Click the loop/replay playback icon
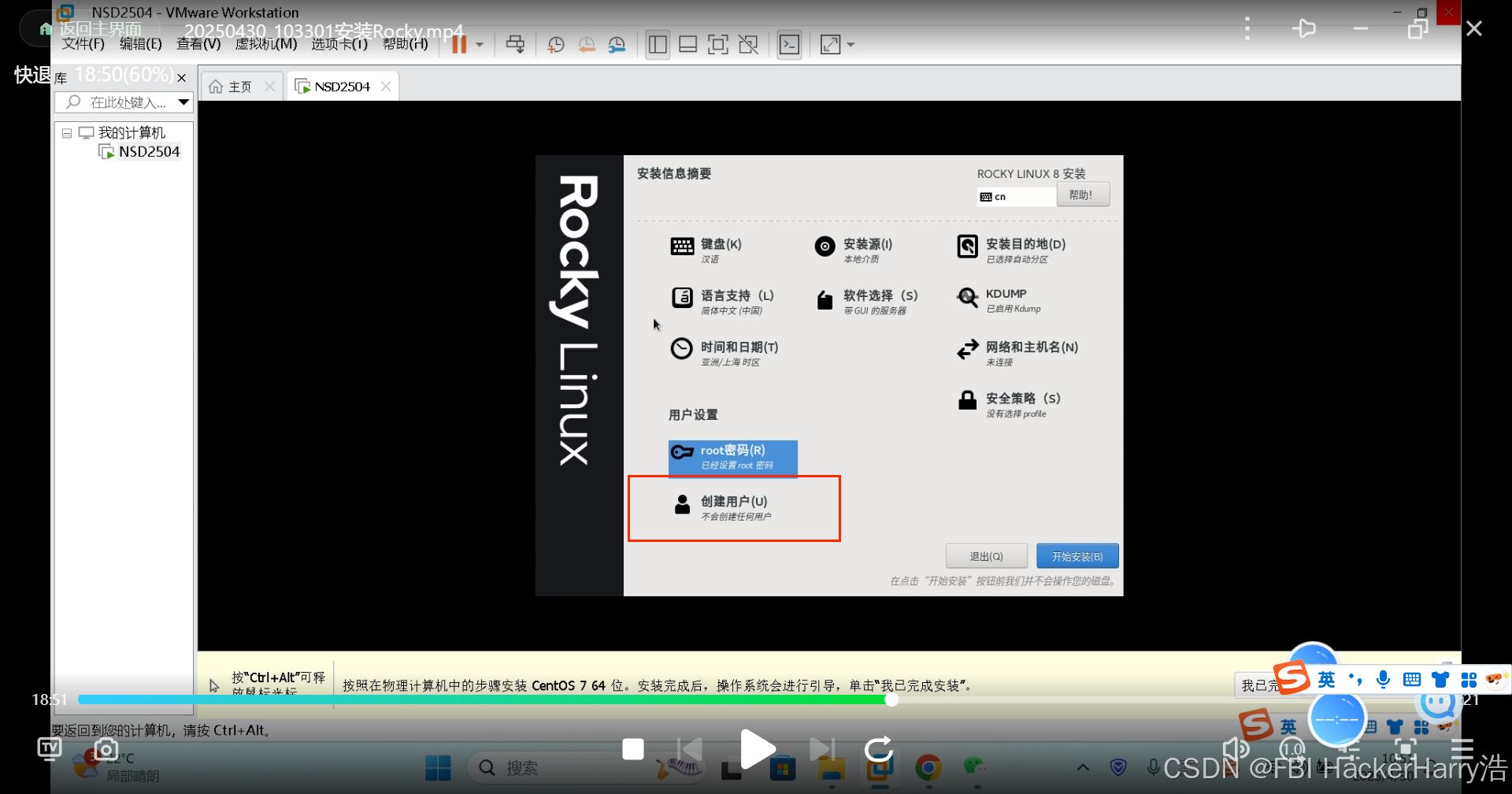The width and height of the screenshot is (1512, 794). click(878, 749)
